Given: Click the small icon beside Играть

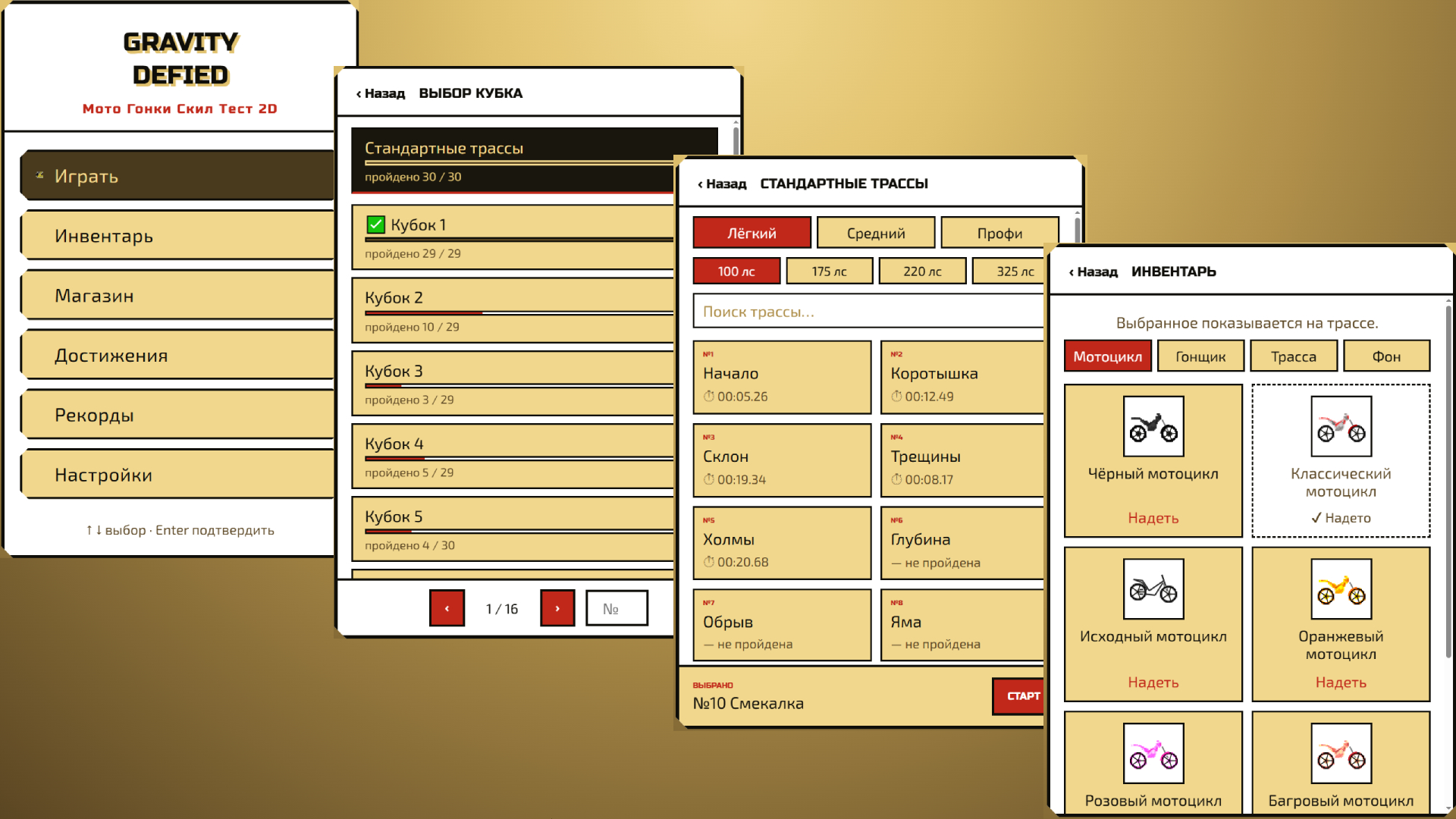Looking at the screenshot, I should click(39, 175).
